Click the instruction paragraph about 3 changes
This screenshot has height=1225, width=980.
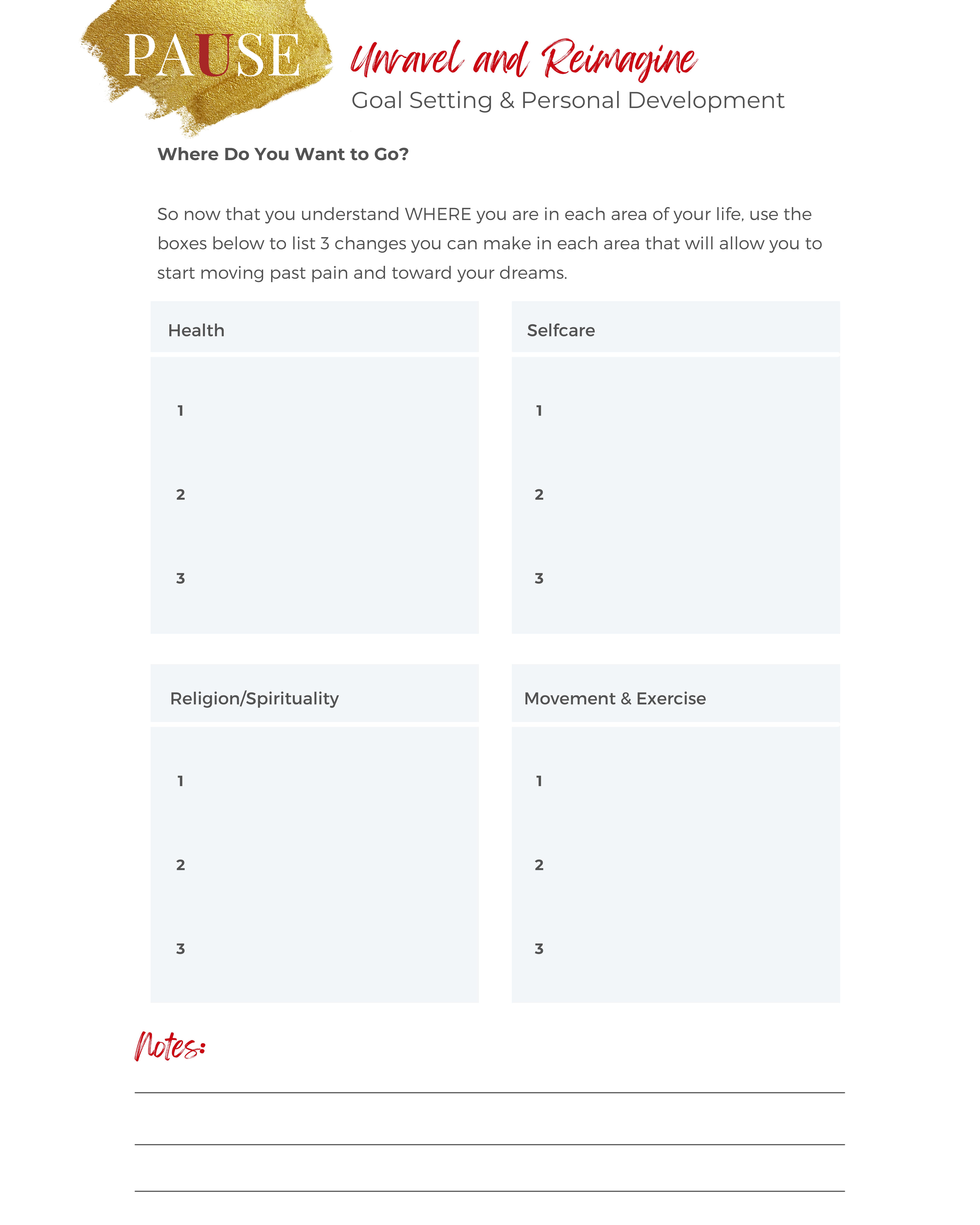tap(490, 243)
